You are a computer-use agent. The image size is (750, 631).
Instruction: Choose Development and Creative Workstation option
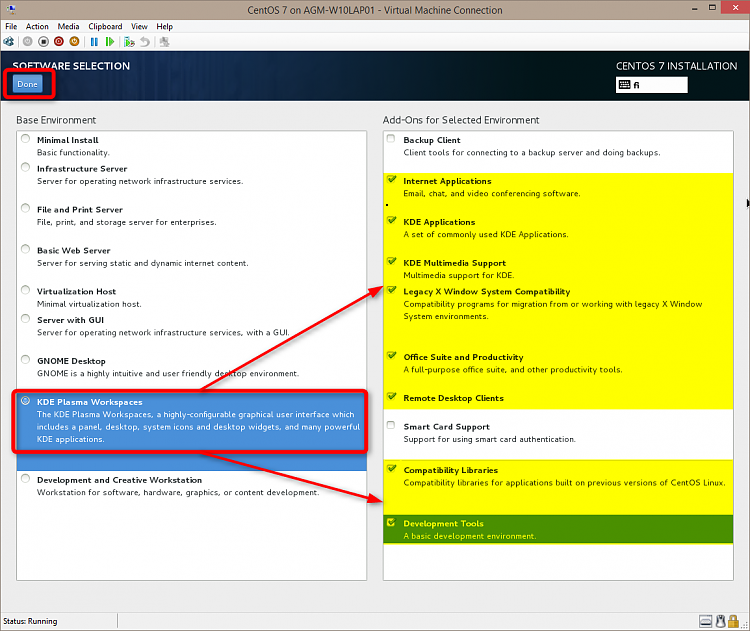pyautogui.click(x=25, y=478)
